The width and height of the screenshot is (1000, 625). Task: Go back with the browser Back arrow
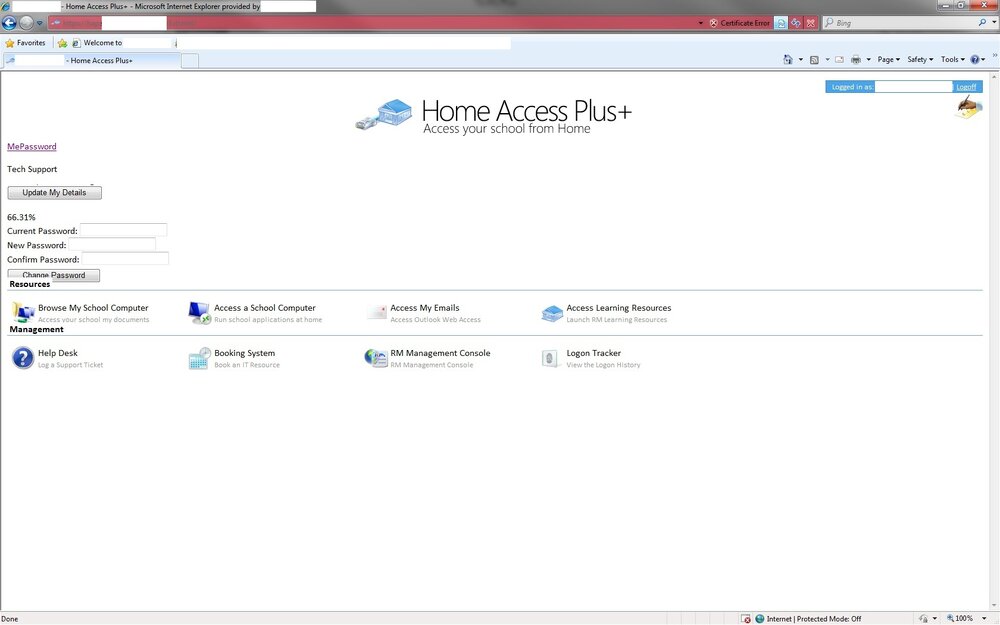(9, 23)
